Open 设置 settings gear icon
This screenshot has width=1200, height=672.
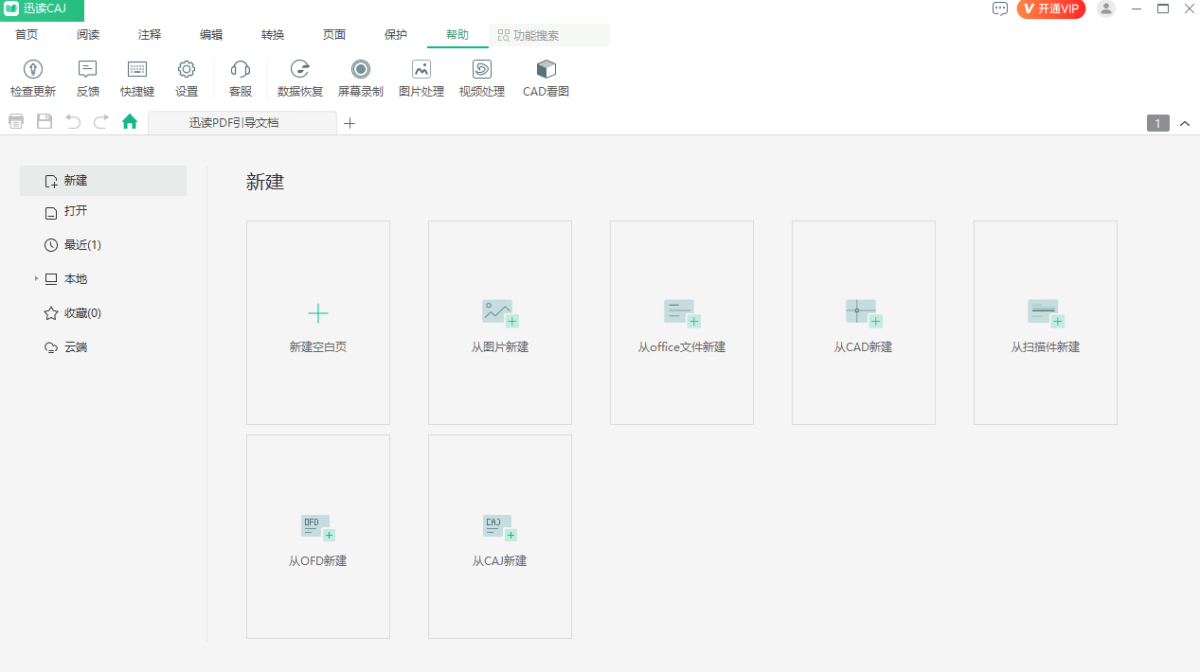tap(186, 70)
